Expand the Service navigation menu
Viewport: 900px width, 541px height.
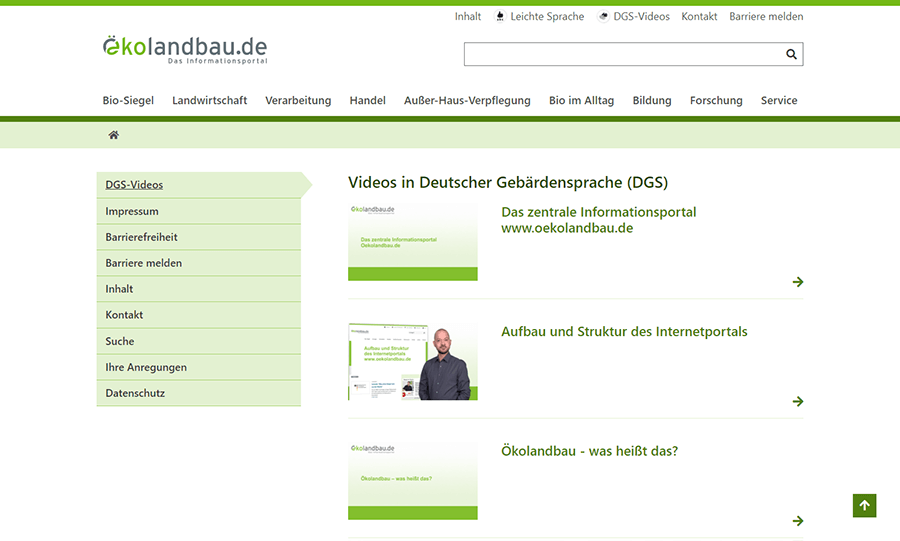779,101
